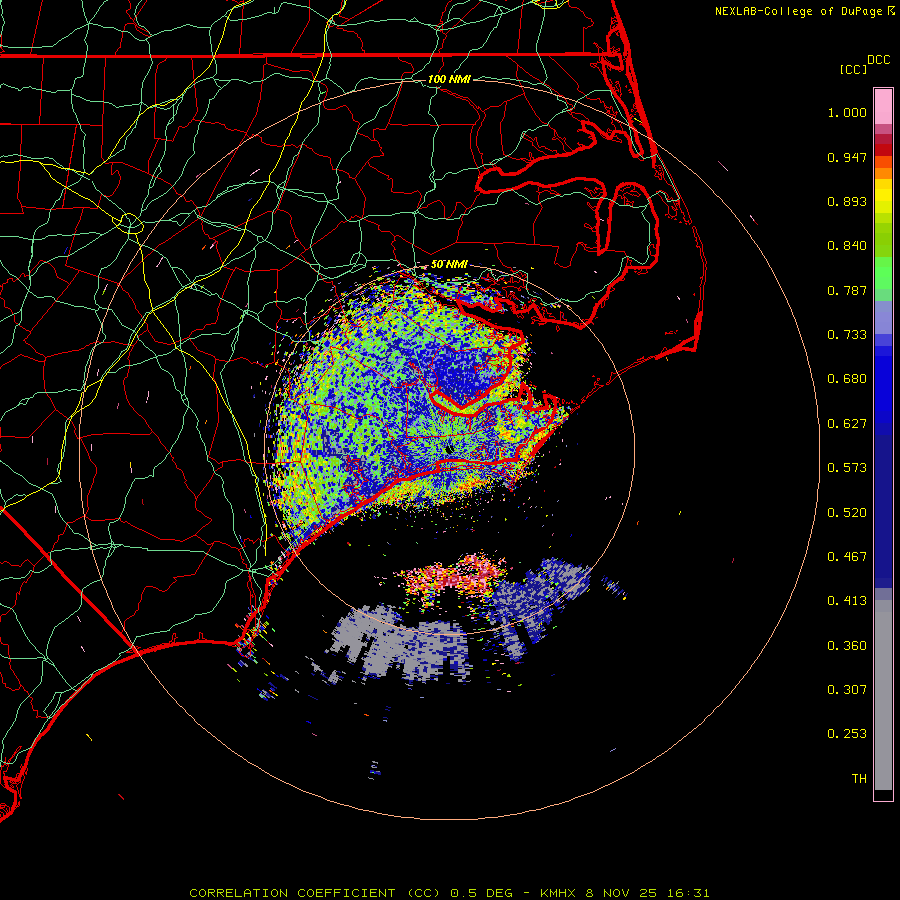
Task: Click the 0.573 color scale value
Action: [x=847, y=468]
